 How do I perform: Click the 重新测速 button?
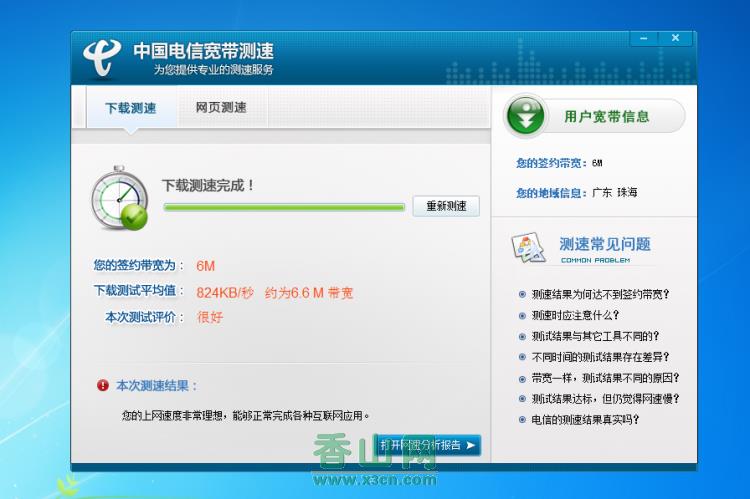click(446, 206)
